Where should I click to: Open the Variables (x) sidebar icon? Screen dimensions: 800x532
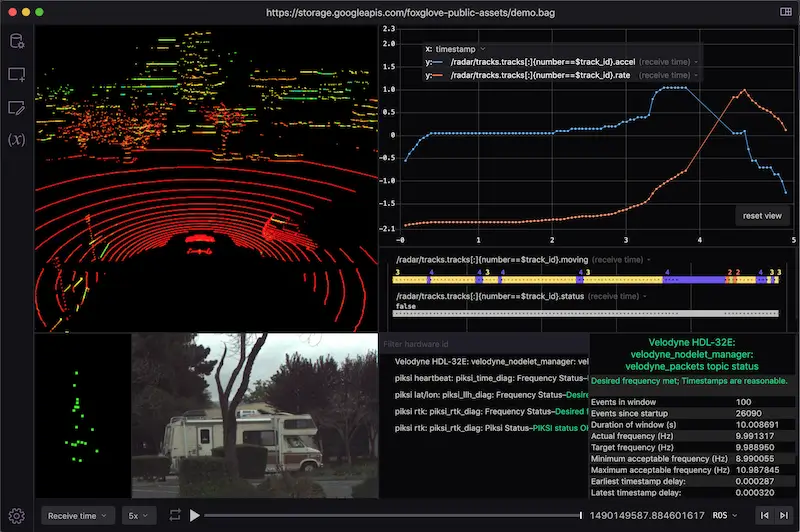tap(16, 140)
